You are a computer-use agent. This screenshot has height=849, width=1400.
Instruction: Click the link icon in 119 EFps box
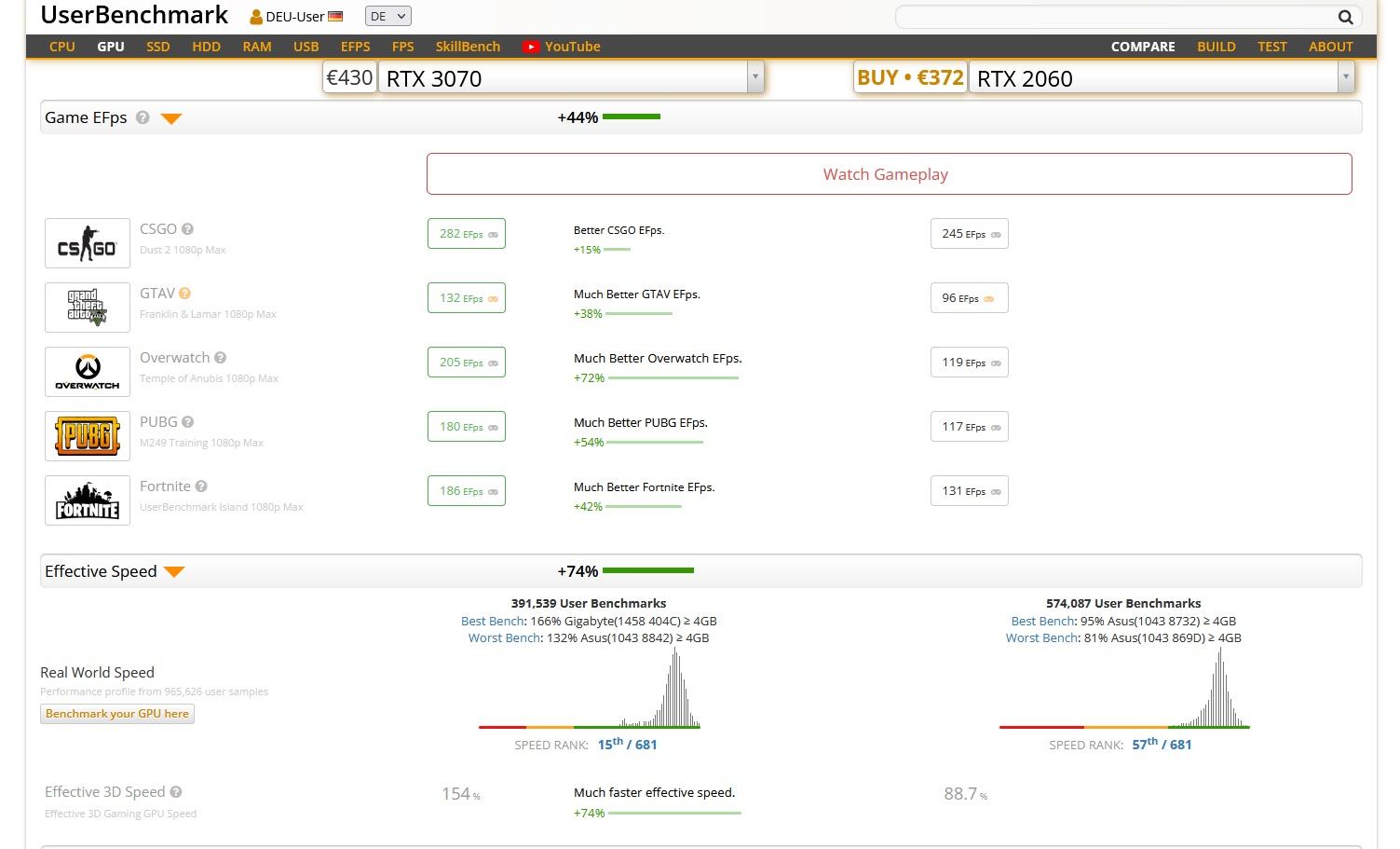[996, 363]
